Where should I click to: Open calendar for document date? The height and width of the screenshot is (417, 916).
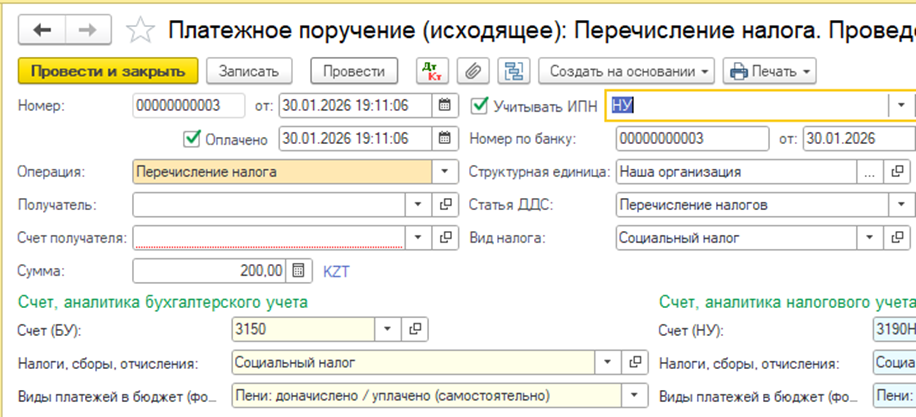pyautogui.click(x=443, y=105)
